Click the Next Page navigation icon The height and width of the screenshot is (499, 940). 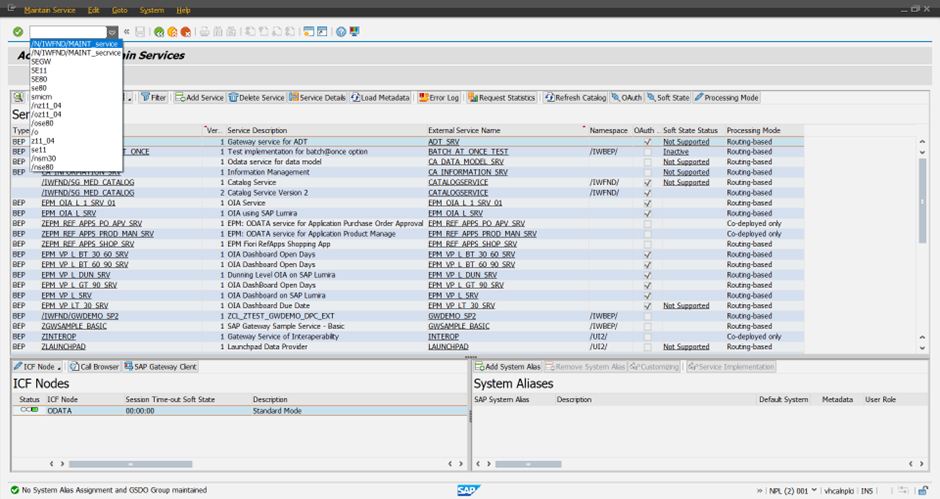[276, 32]
